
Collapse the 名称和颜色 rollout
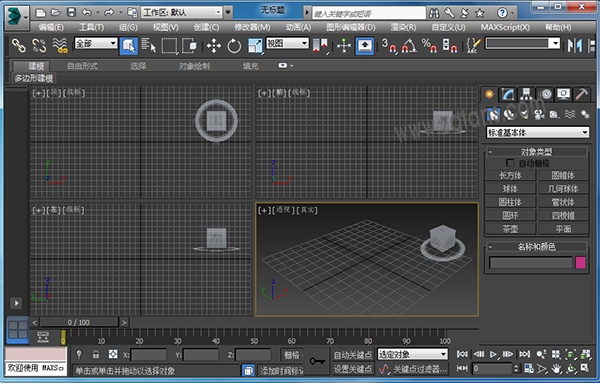point(490,246)
